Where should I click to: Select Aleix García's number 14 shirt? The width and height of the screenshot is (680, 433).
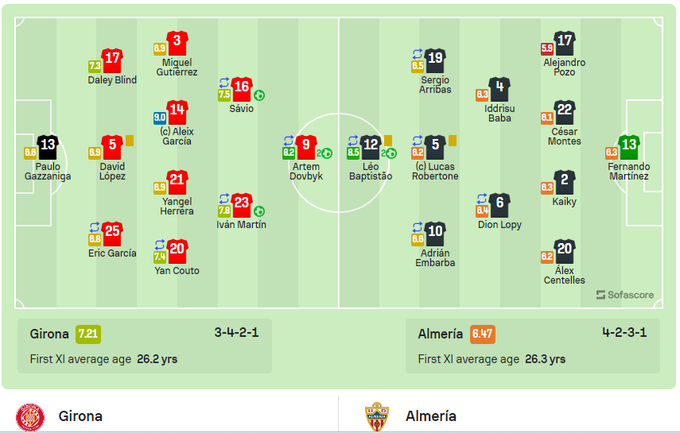[x=177, y=112]
